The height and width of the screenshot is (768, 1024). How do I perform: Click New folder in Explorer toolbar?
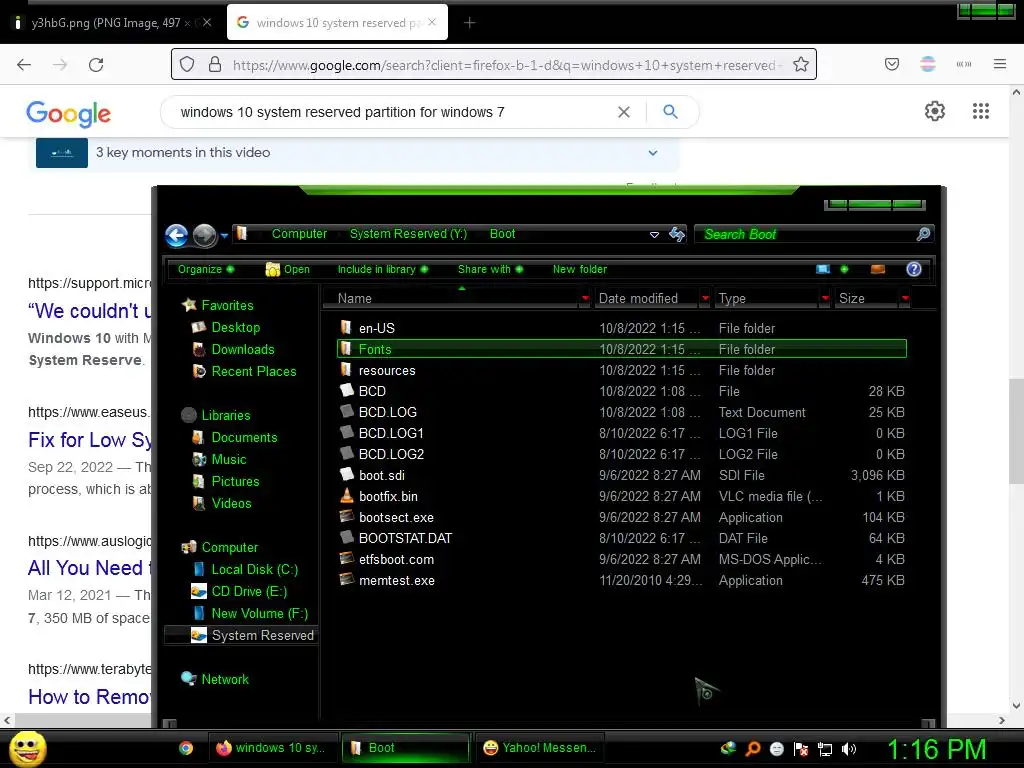pyautogui.click(x=580, y=269)
